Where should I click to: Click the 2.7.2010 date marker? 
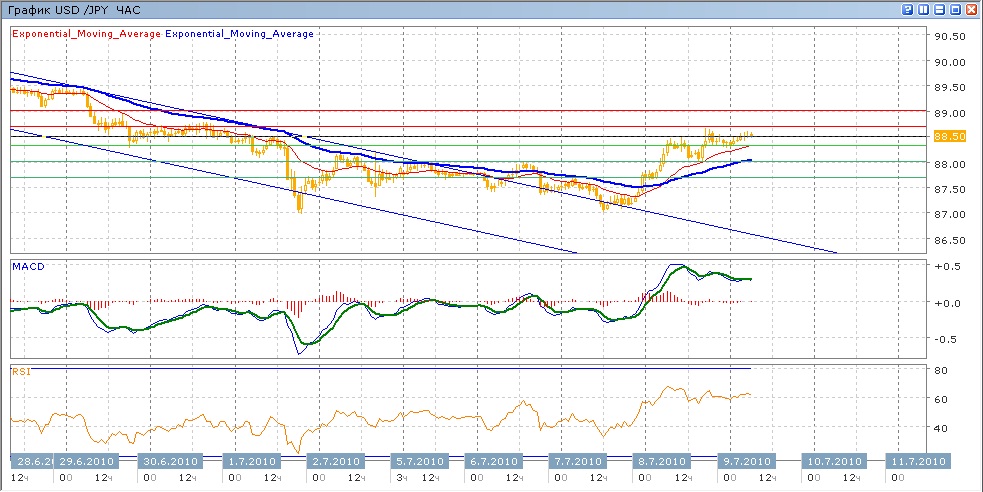pos(335,462)
